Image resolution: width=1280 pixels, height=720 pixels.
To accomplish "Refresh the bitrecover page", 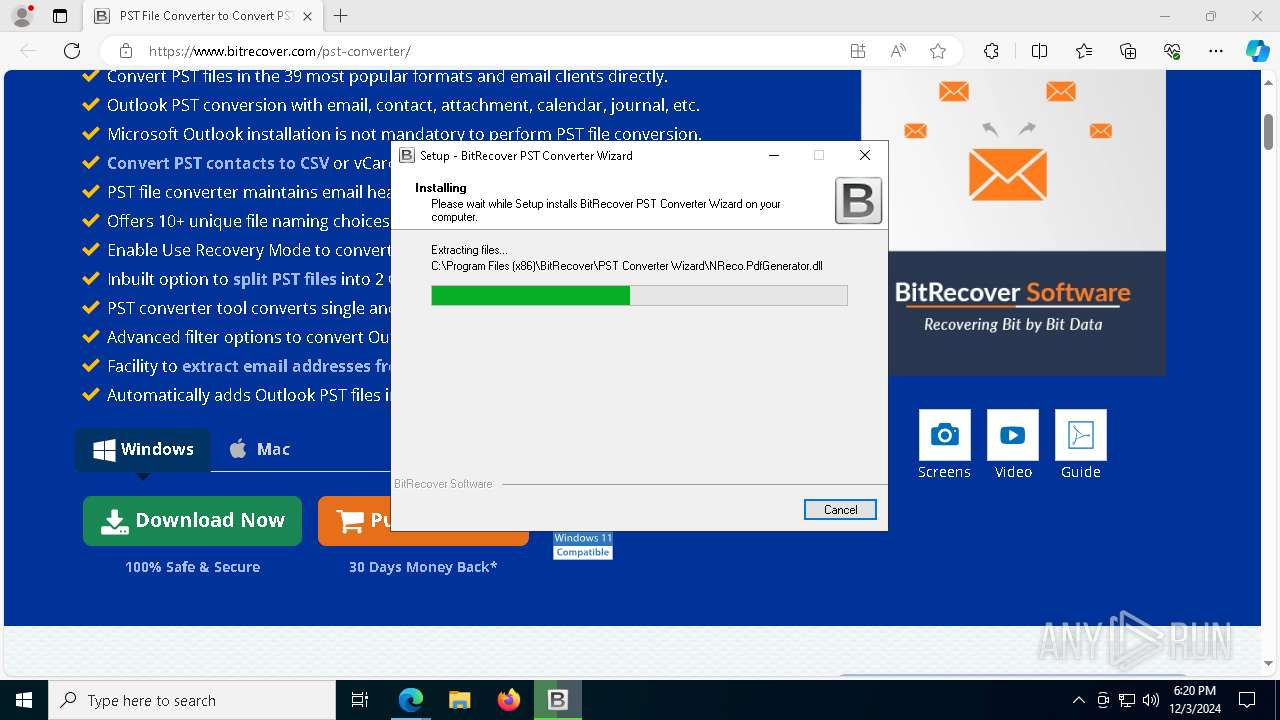I will [x=72, y=51].
